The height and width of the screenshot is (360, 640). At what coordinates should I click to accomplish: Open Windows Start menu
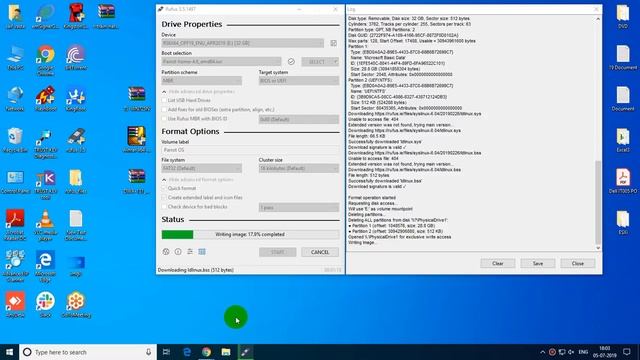pyautogui.click(x=9, y=352)
